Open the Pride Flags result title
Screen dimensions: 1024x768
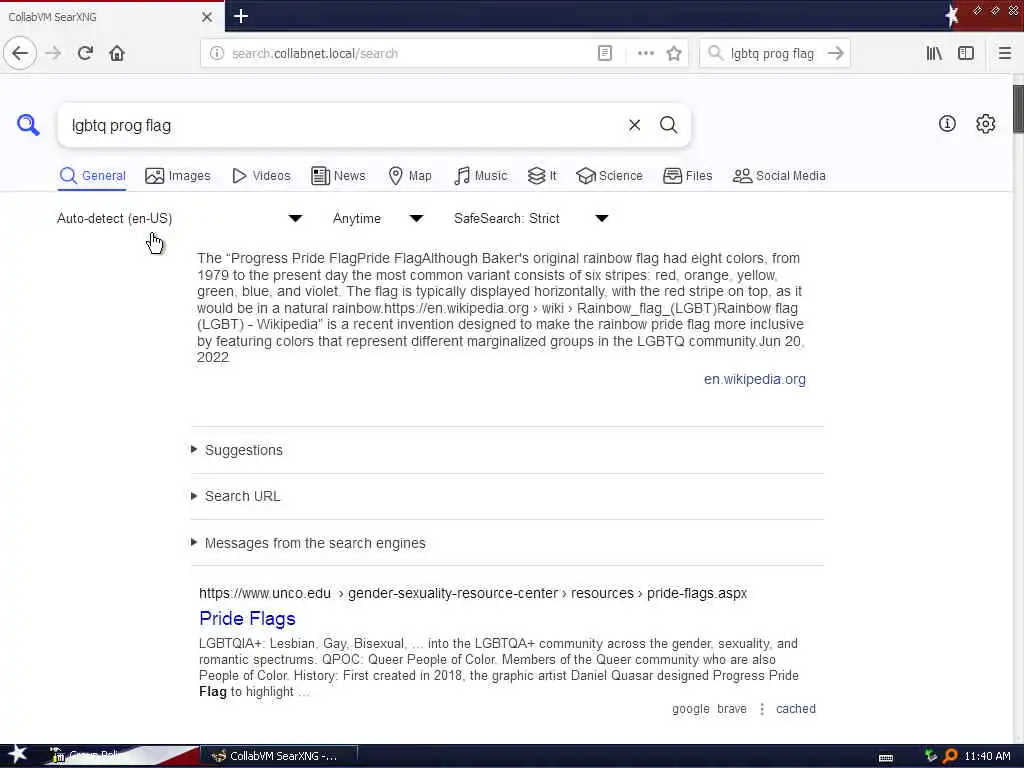tap(247, 618)
